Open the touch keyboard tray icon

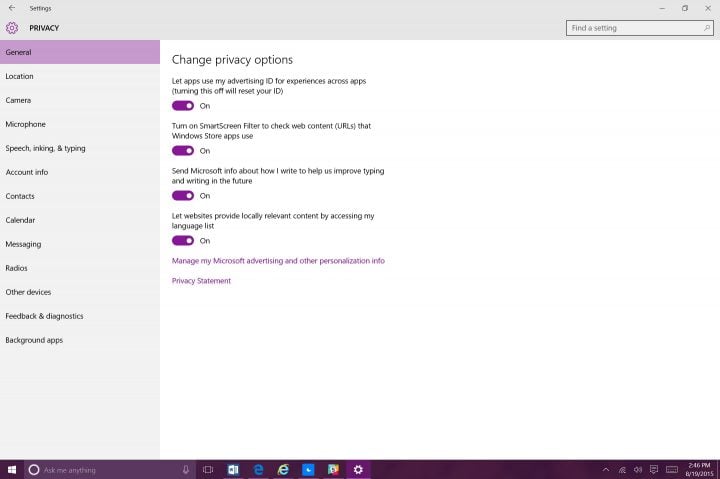pyautogui.click(x=672, y=469)
